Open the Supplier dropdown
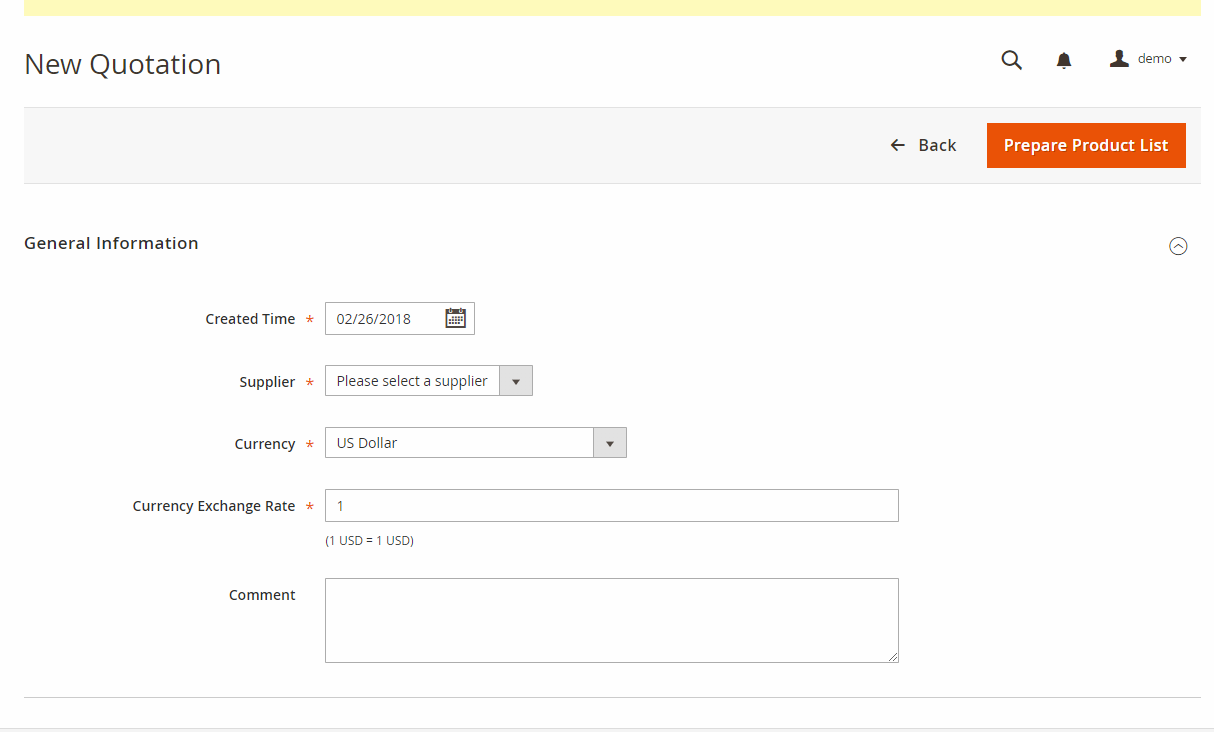Screen dimensions: 1214x732 (429, 381)
